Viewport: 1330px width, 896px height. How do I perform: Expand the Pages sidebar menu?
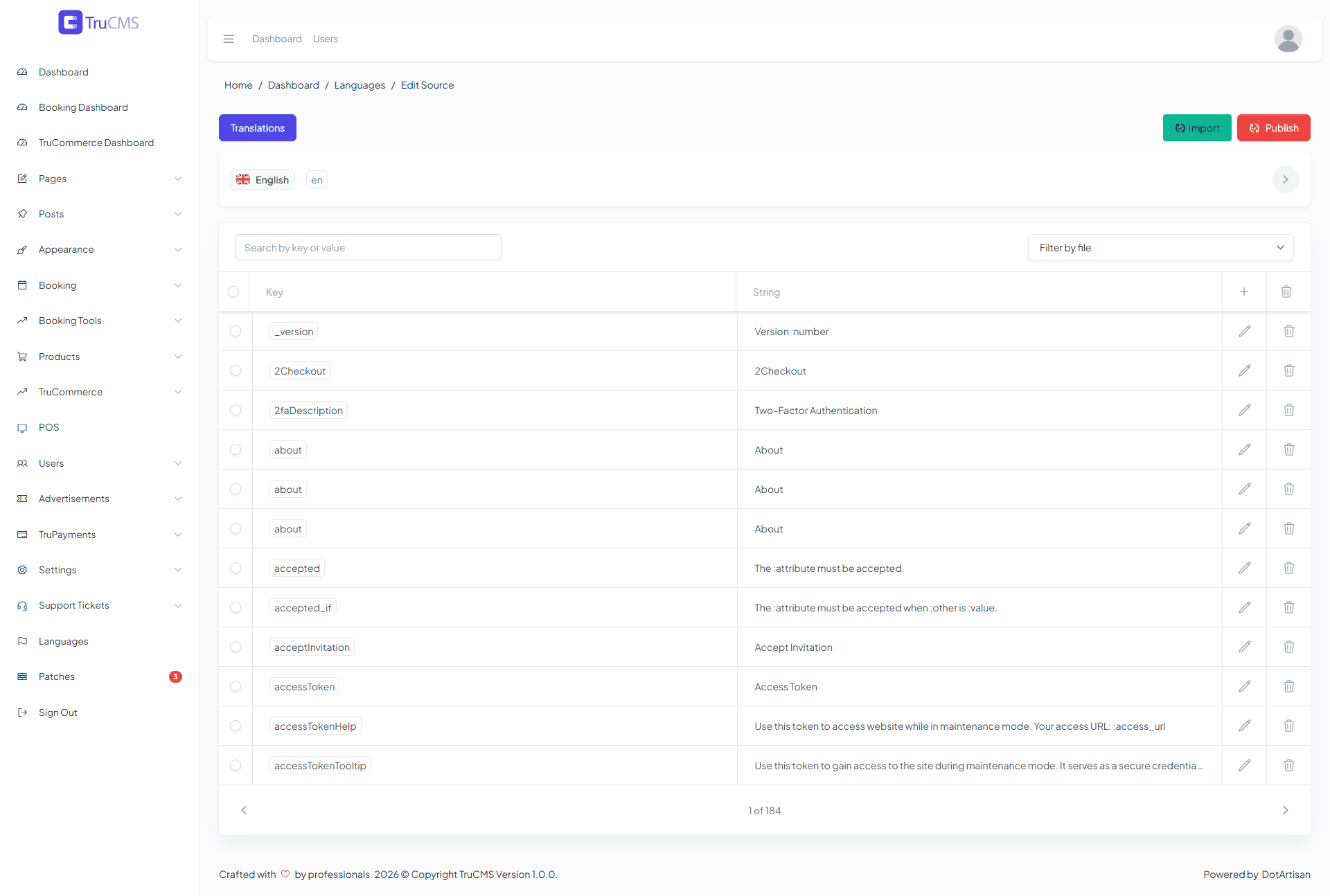pos(100,179)
